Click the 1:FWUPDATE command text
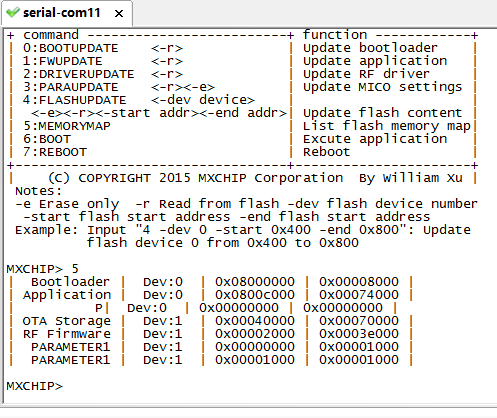 click(x=63, y=61)
